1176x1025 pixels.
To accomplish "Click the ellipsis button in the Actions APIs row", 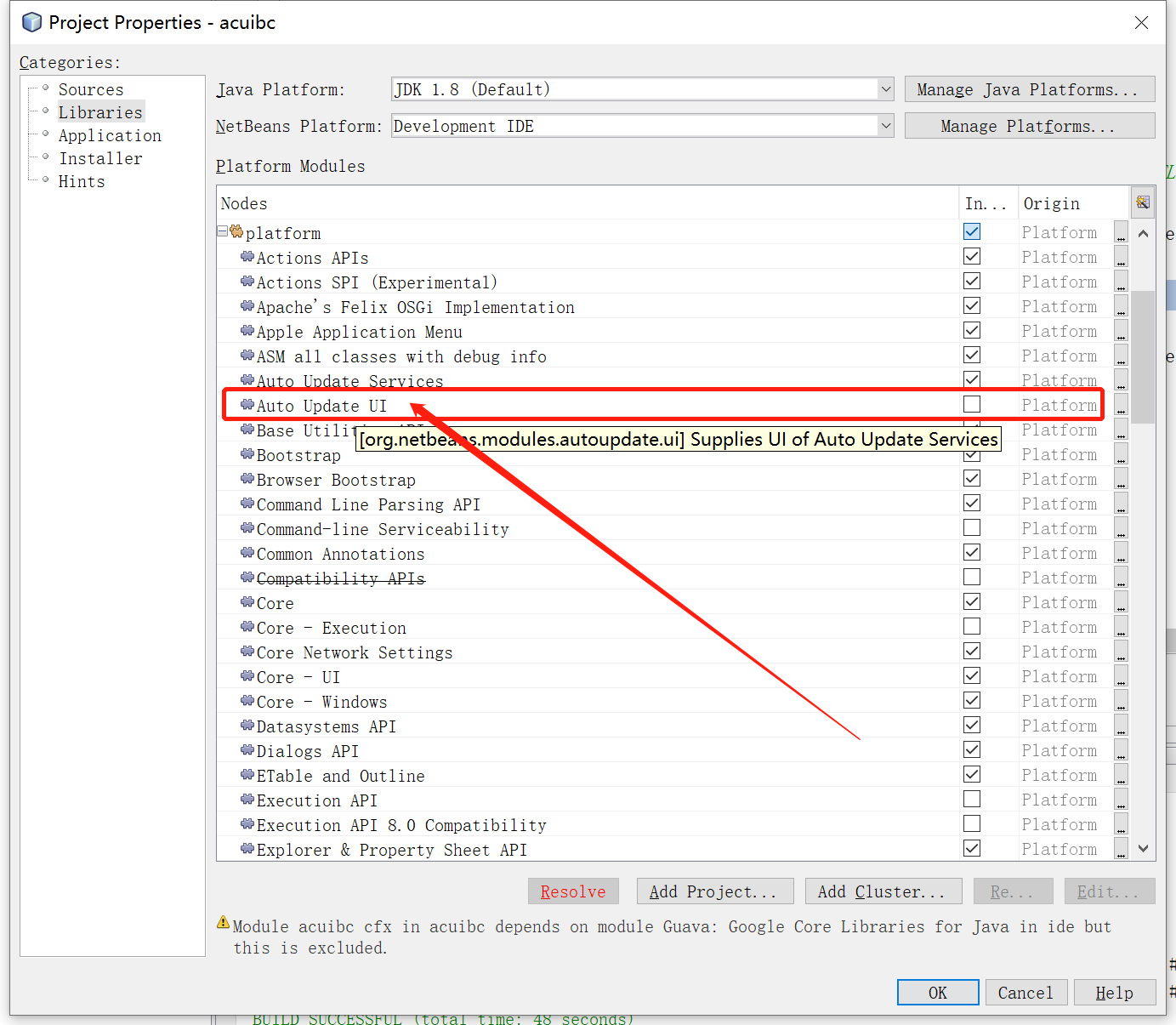I will 1122,257.
